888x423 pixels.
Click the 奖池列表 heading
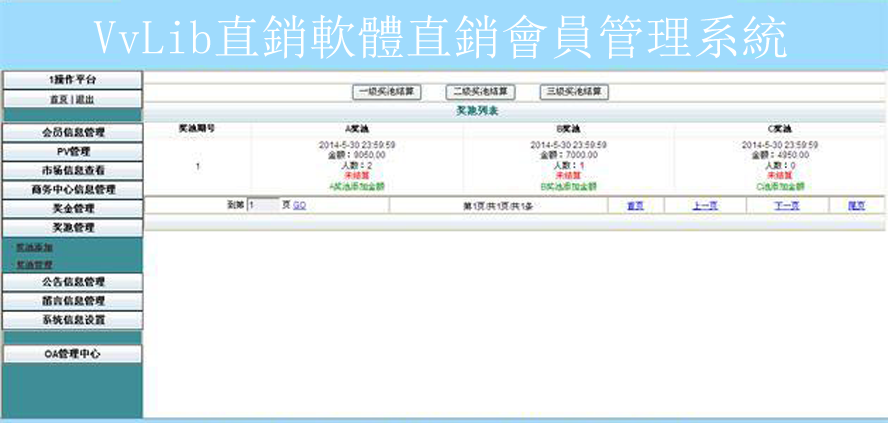[477, 112]
